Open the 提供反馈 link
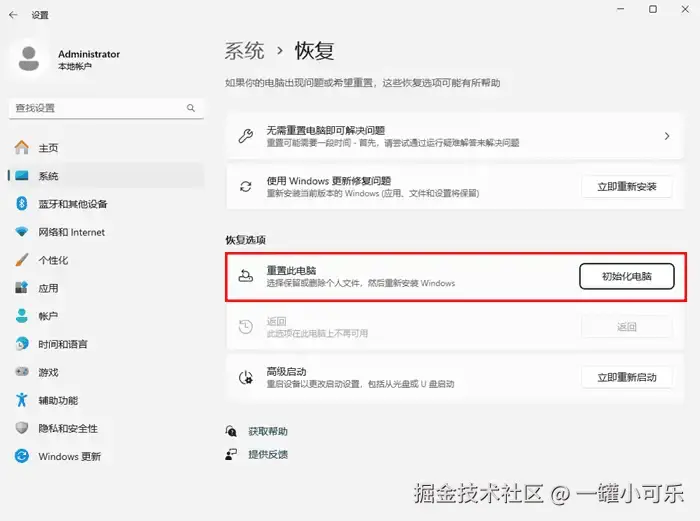 pyautogui.click(x=268, y=454)
